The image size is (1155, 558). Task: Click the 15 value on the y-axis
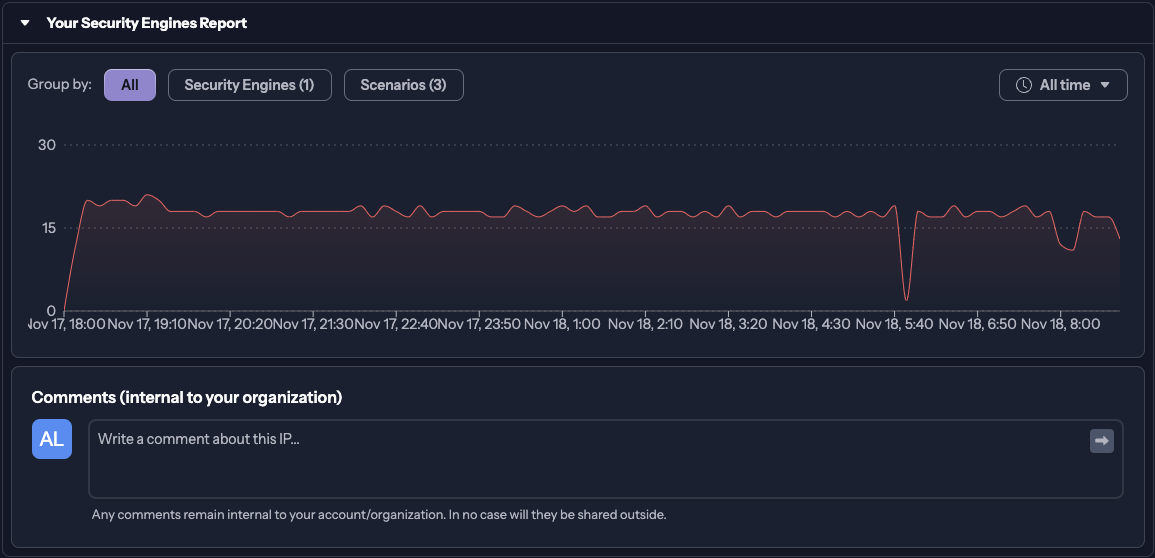pos(46,228)
